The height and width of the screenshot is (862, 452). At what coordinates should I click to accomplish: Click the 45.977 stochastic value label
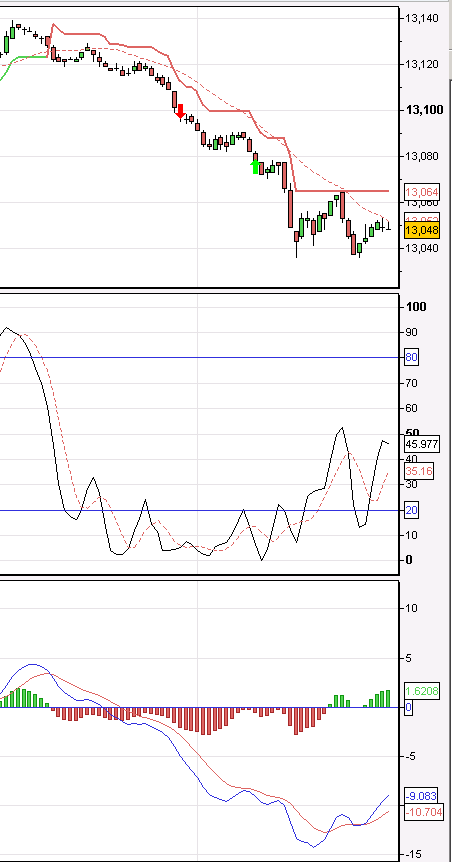(422, 444)
